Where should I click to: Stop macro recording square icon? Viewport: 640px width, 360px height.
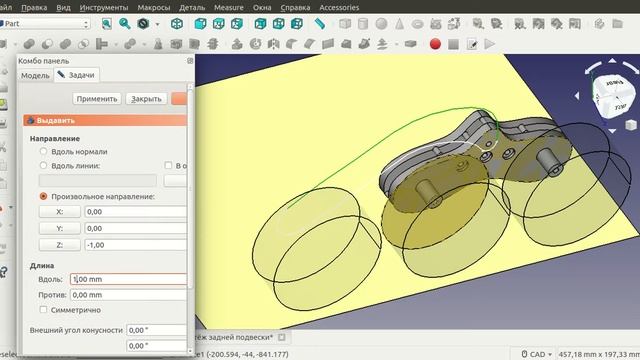click(453, 44)
